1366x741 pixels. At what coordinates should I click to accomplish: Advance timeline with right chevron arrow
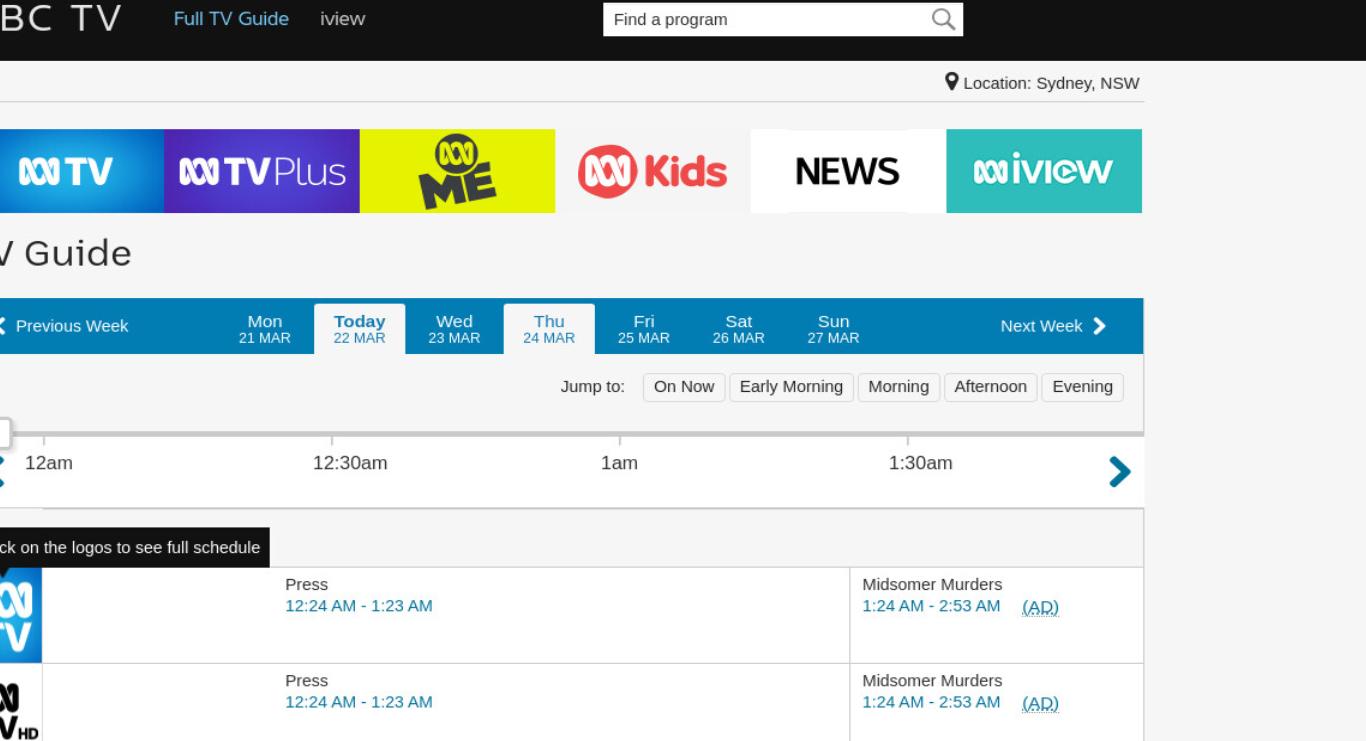(1120, 472)
